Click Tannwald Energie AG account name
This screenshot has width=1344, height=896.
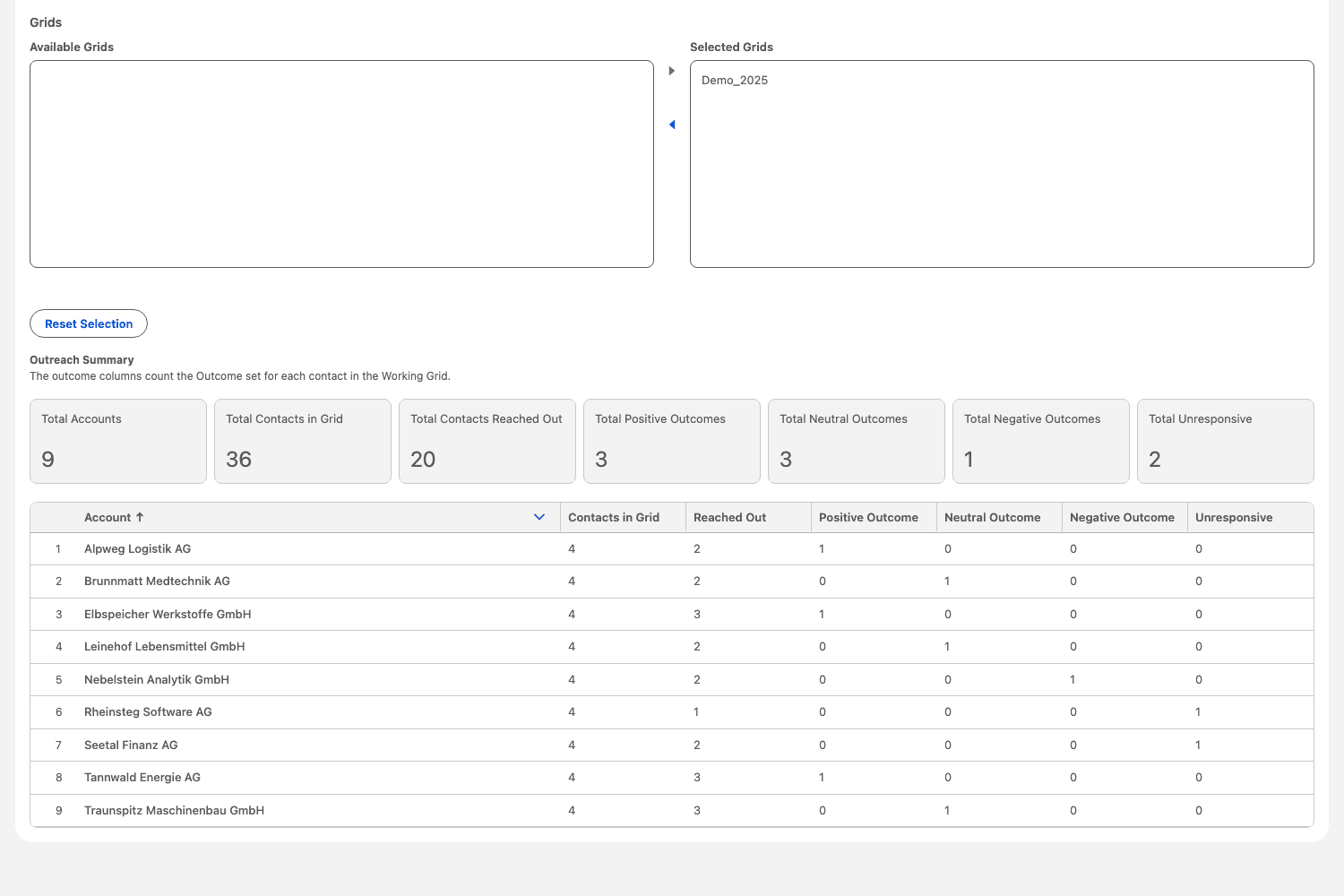pos(142,778)
